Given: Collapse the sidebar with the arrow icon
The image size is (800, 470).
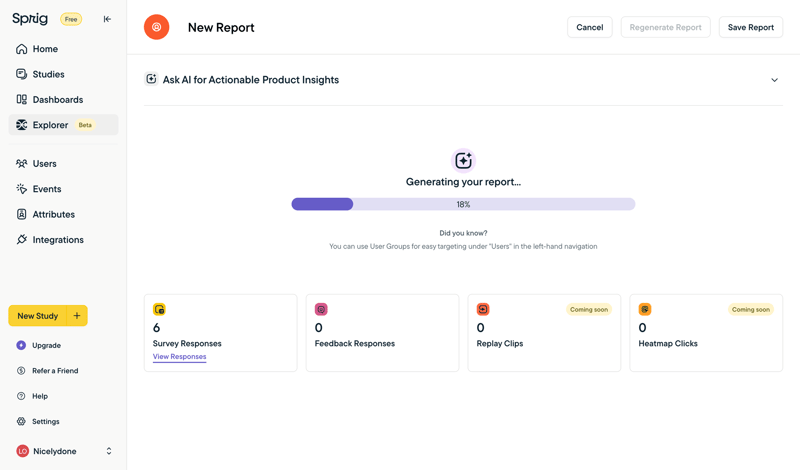Looking at the screenshot, I should point(107,19).
